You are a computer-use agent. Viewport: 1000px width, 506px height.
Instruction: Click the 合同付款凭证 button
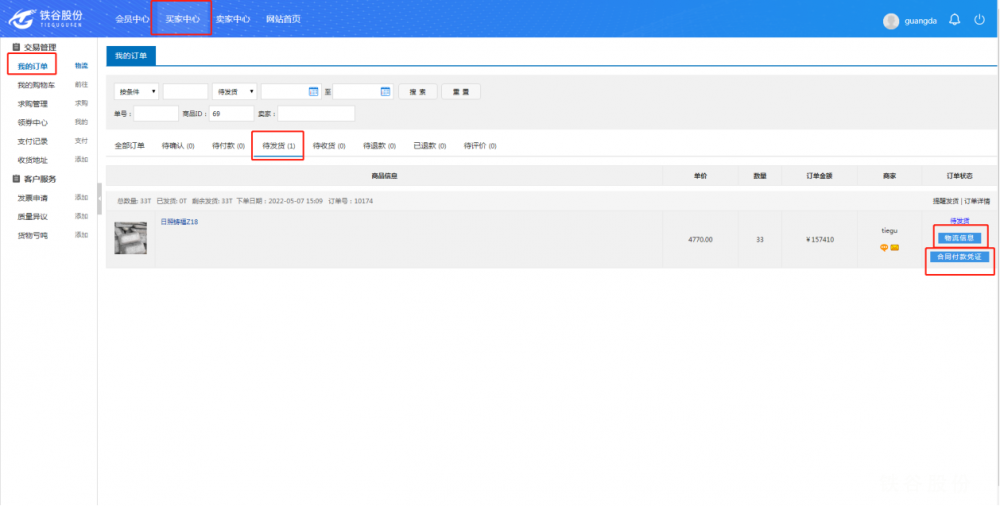[958, 257]
